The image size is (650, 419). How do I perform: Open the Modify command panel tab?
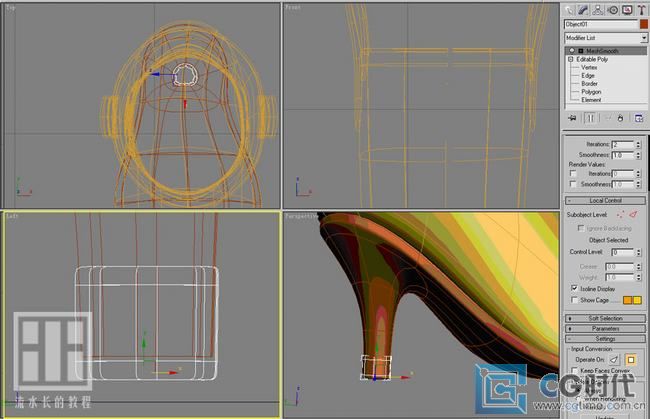(x=583, y=10)
